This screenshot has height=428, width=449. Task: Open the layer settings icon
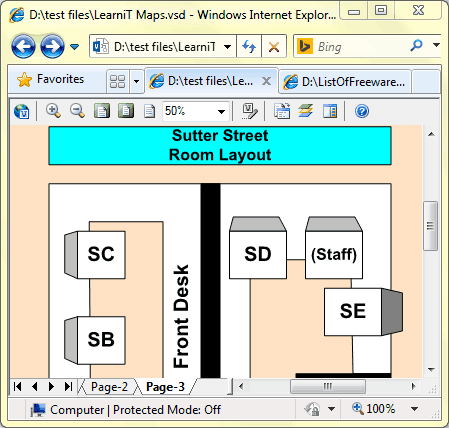[x=306, y=111]
